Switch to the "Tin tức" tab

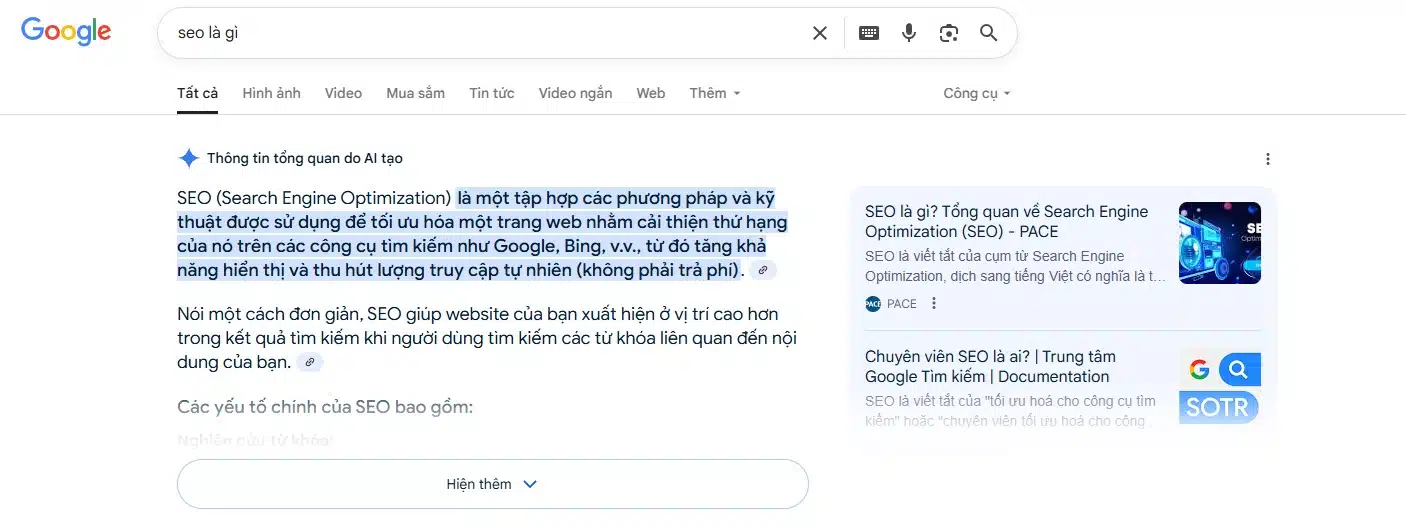[491, 93]
